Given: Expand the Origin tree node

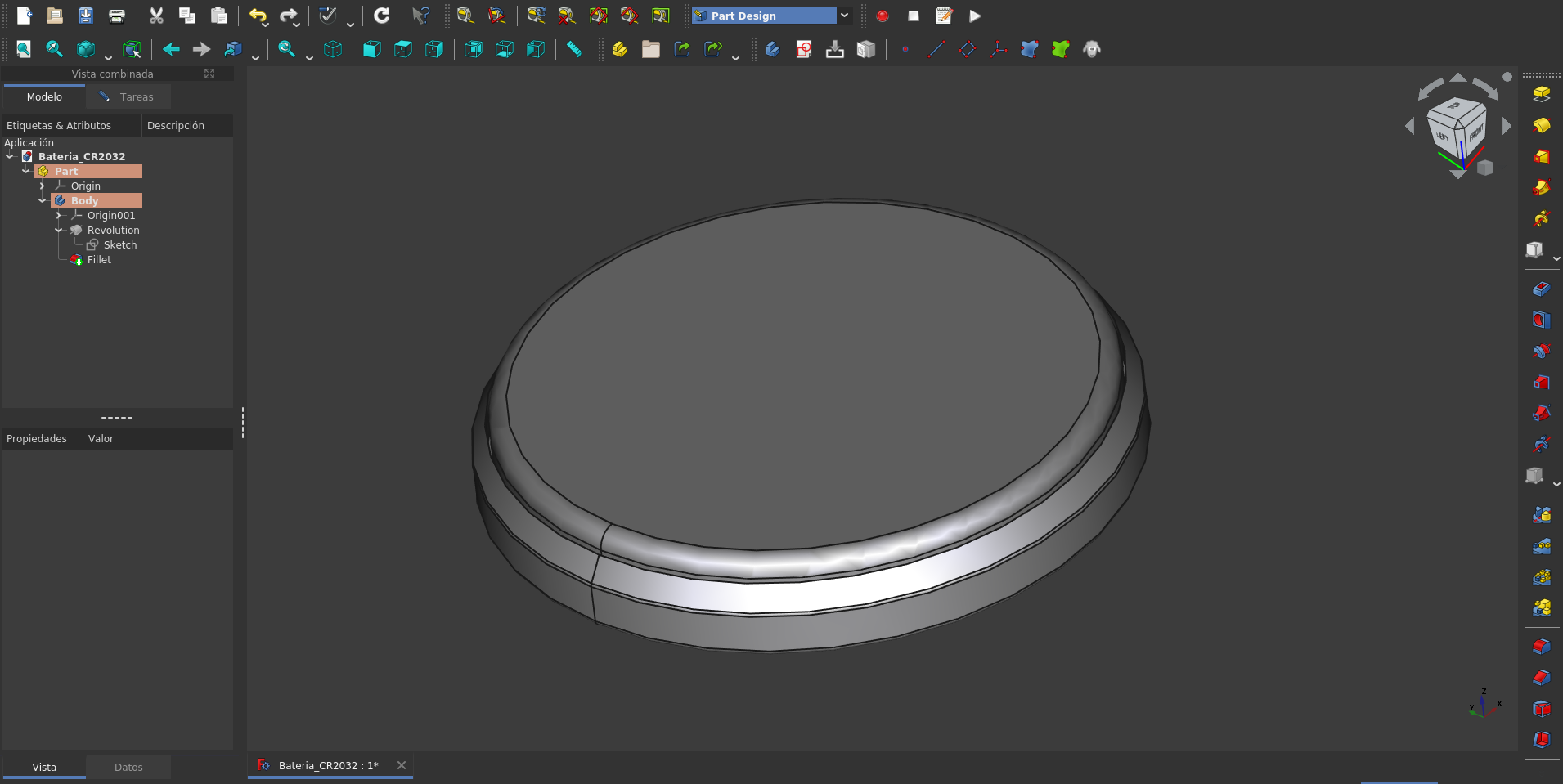Looking at the screenshot, I should [43, 186].
